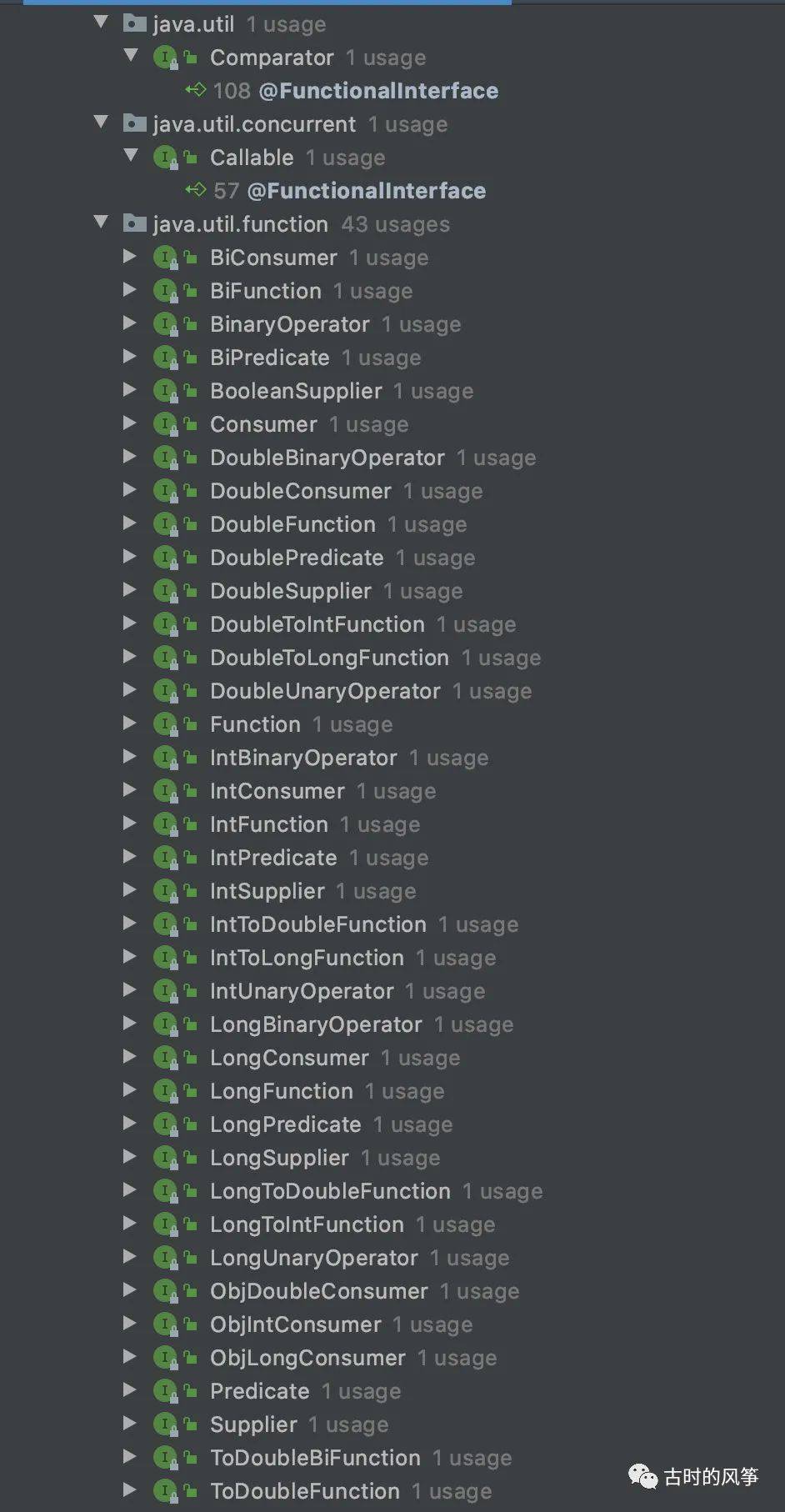785x1512 pixels.
Task: Click the usage arrow icon beside line 57
Action: (x=196, y=189)
